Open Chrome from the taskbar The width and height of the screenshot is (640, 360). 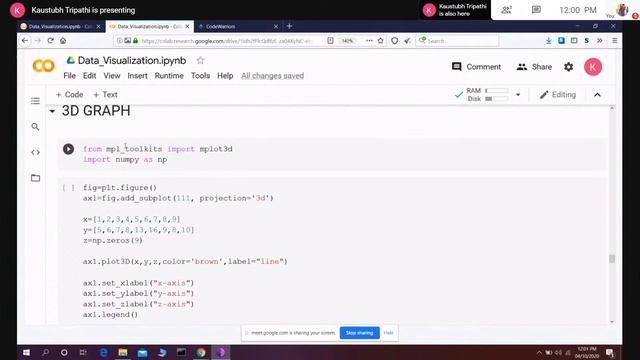pyautogui.click(x=201, y=353)
